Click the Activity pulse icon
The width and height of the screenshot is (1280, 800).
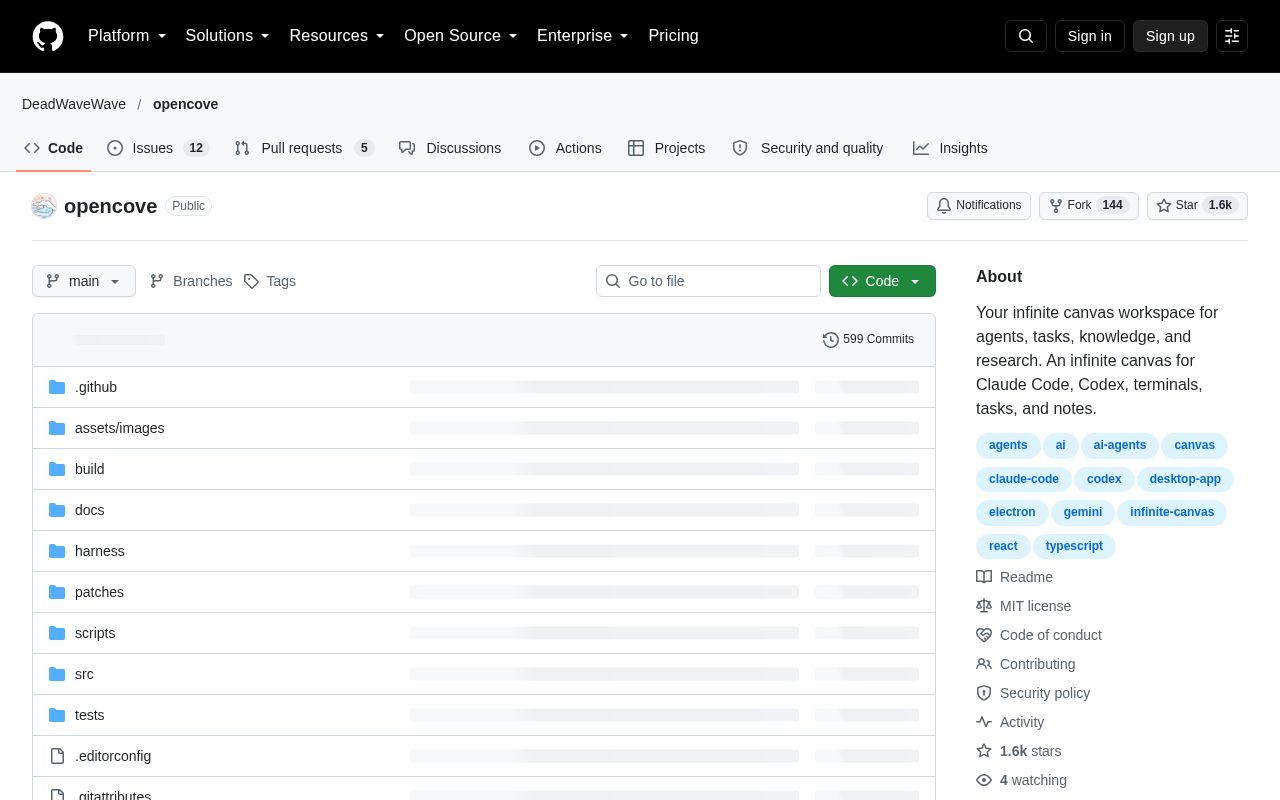(x=984, y=722)
